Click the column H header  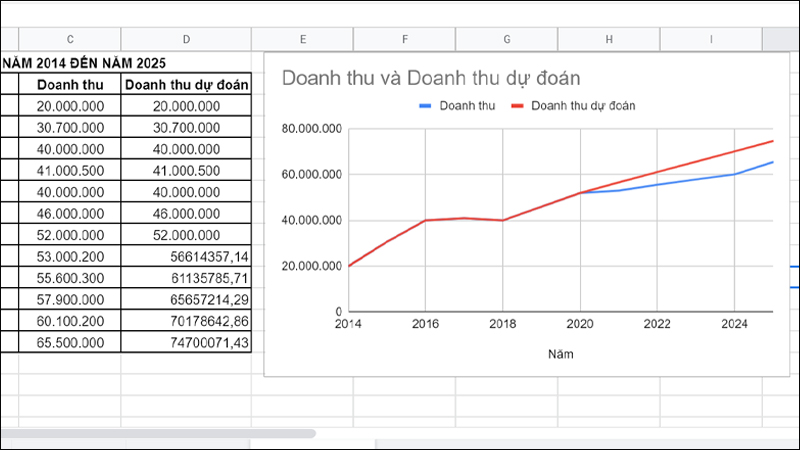pos(609,39)
